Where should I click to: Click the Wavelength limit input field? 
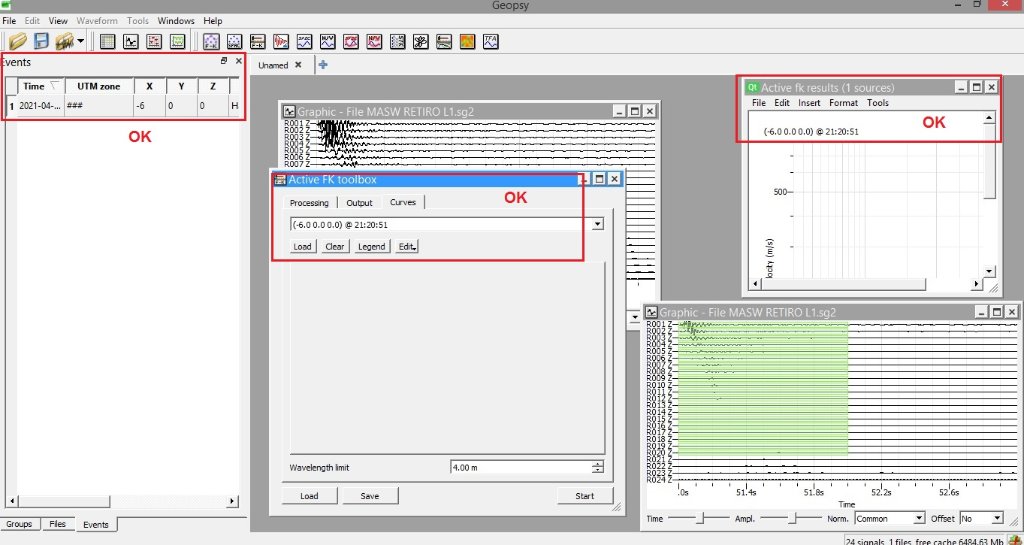[x=520, y=467]
